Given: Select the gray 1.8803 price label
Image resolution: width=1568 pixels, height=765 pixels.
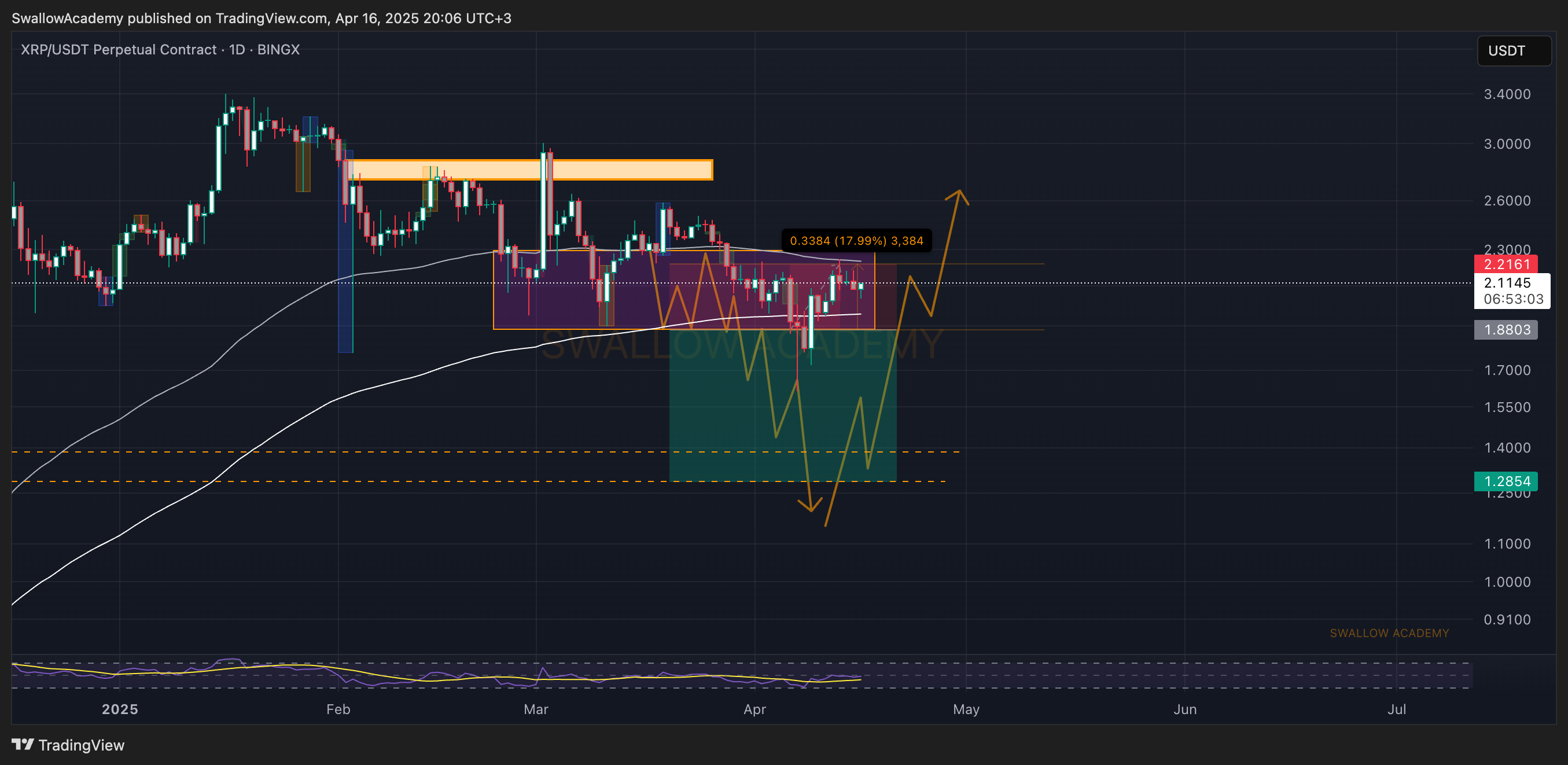Looking at the screenshot, I should [1506, 330].
